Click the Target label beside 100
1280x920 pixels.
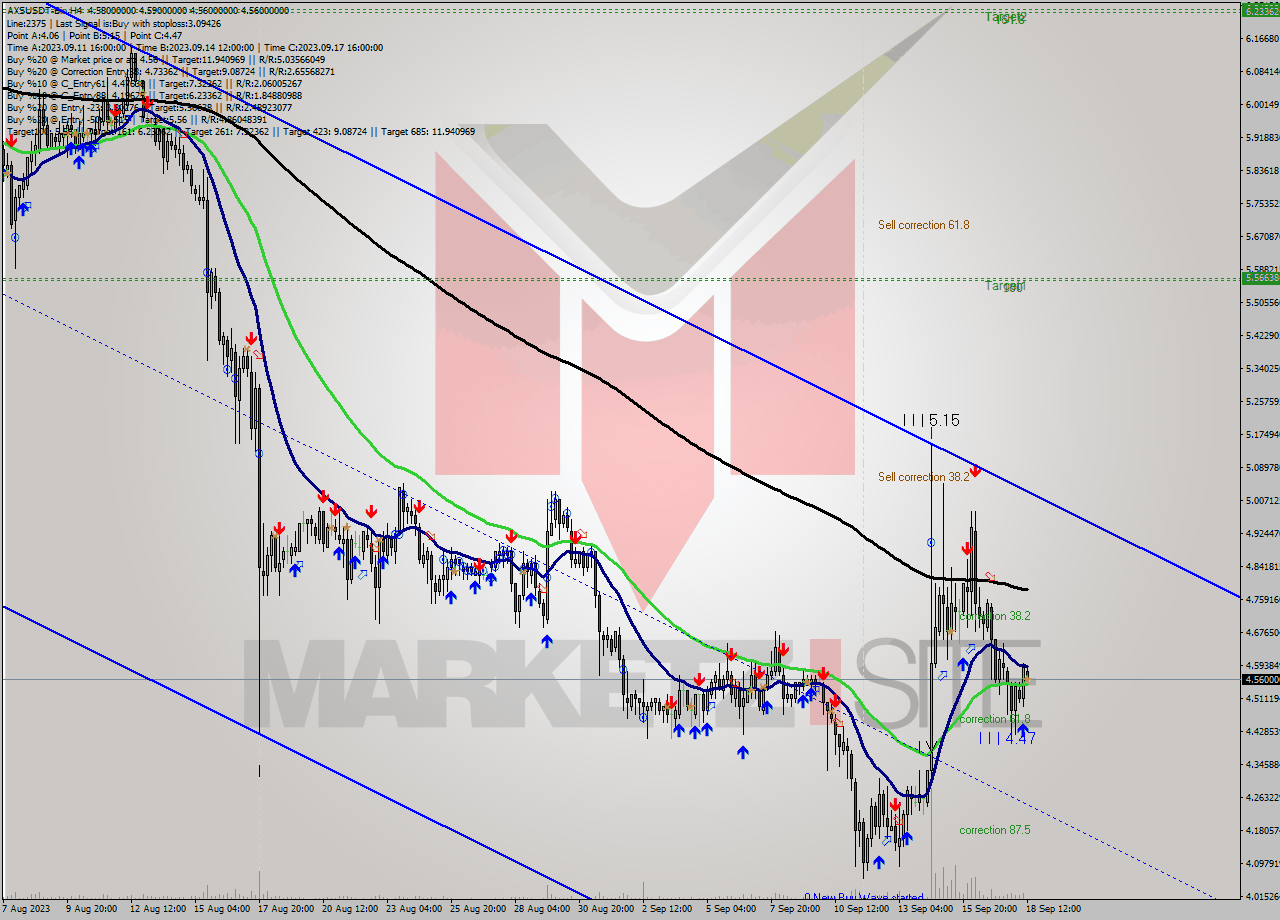(x=1005, y=285)
